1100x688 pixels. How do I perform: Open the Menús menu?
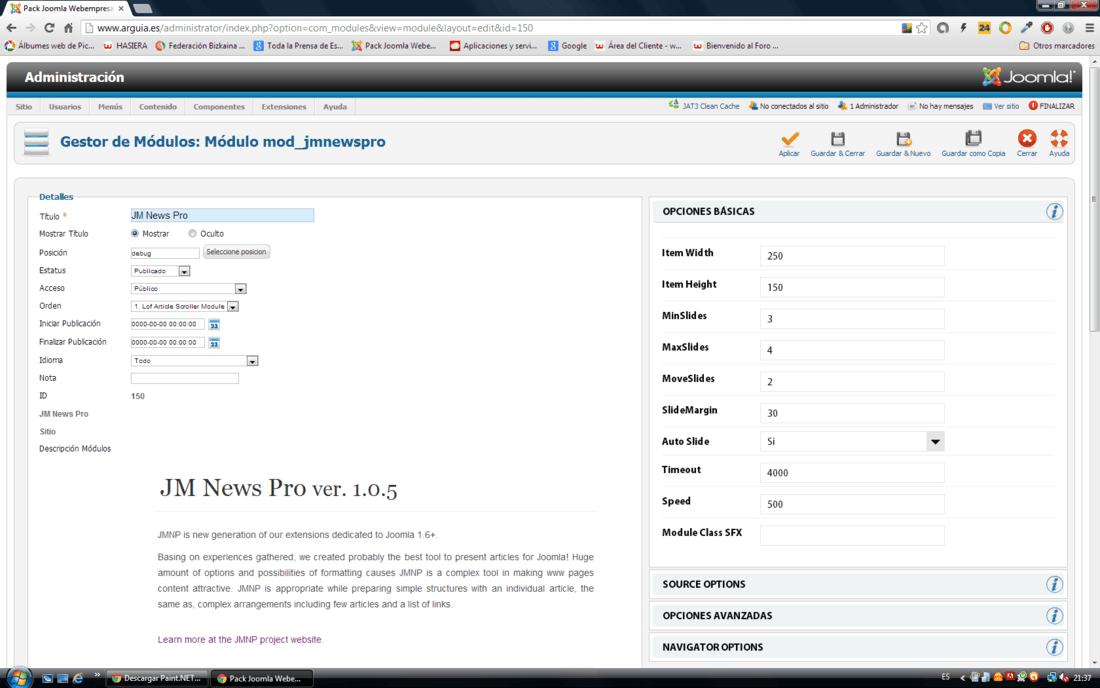tap(110, 107)
